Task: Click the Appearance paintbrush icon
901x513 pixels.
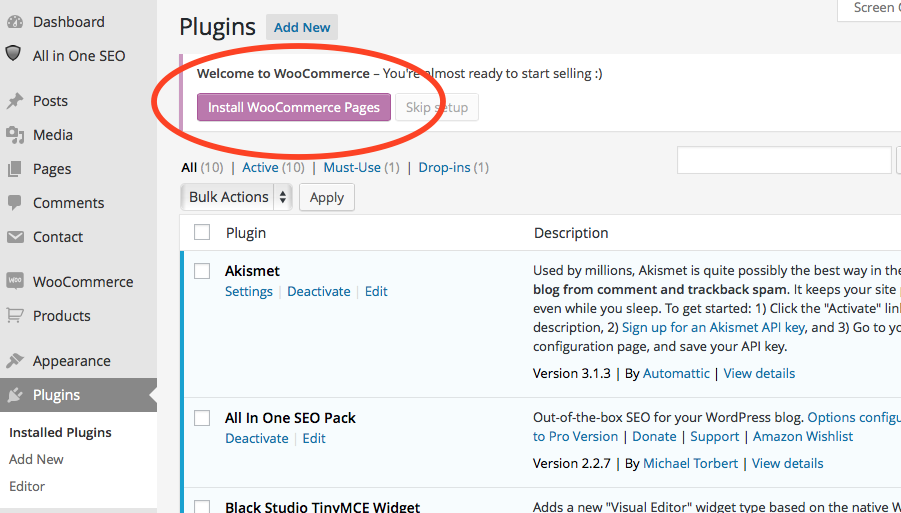Action: tap(14, 361)
